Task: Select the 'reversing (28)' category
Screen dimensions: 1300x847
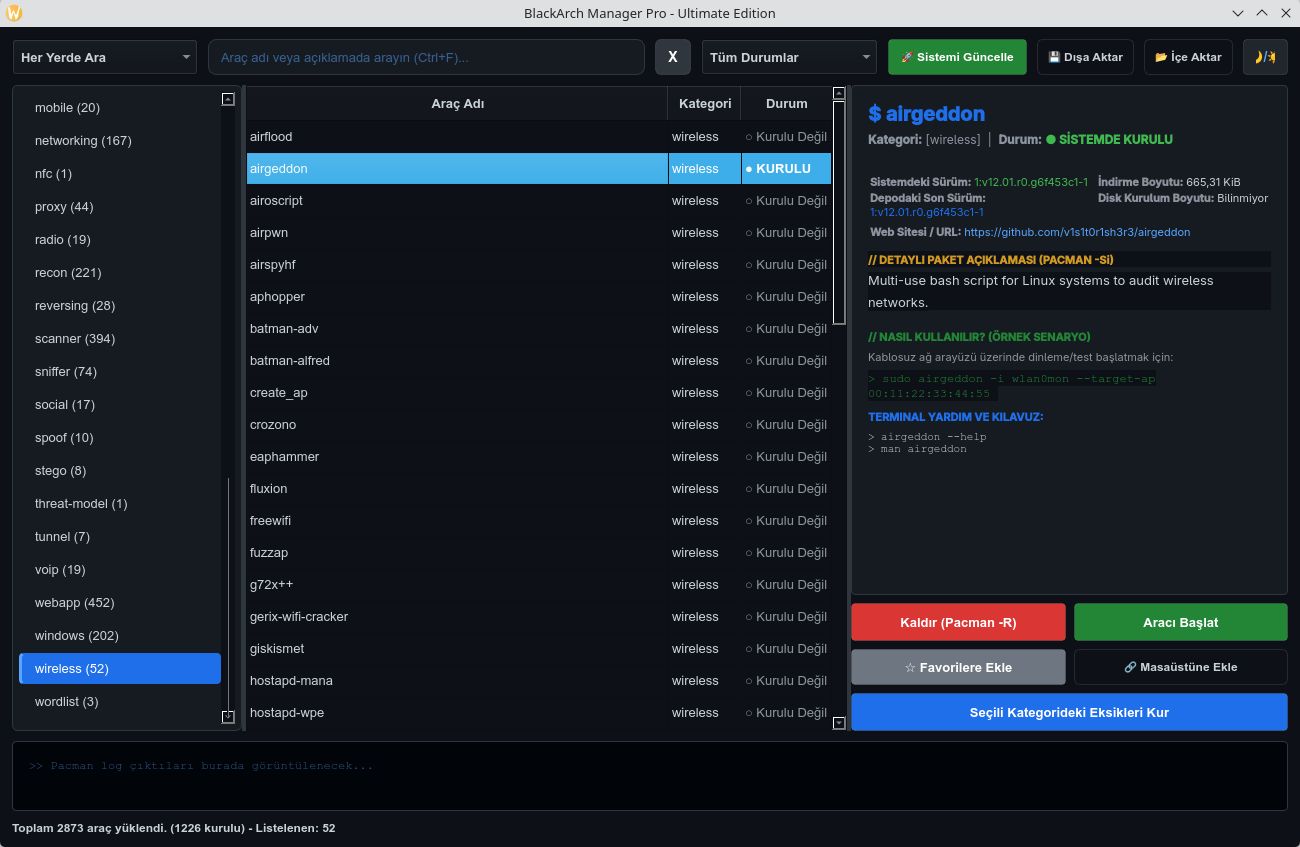Action: click(x=120, y=306)
